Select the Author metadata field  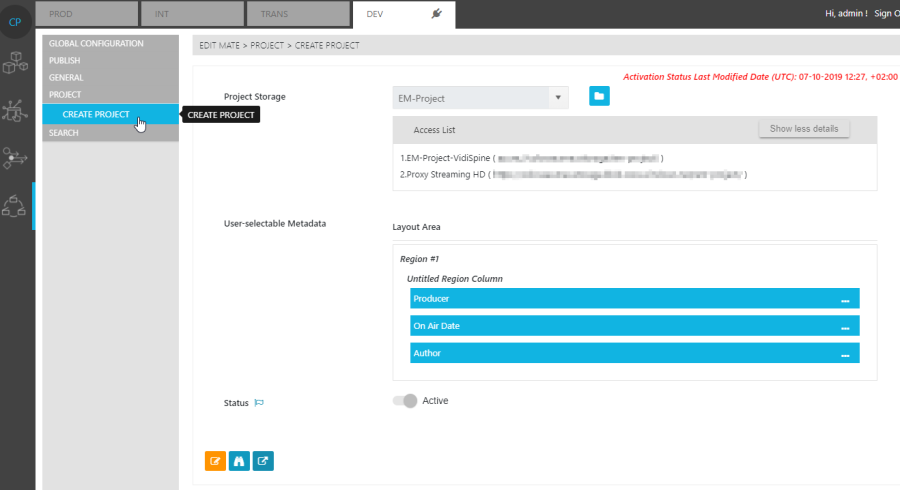(x=634, y=353)
